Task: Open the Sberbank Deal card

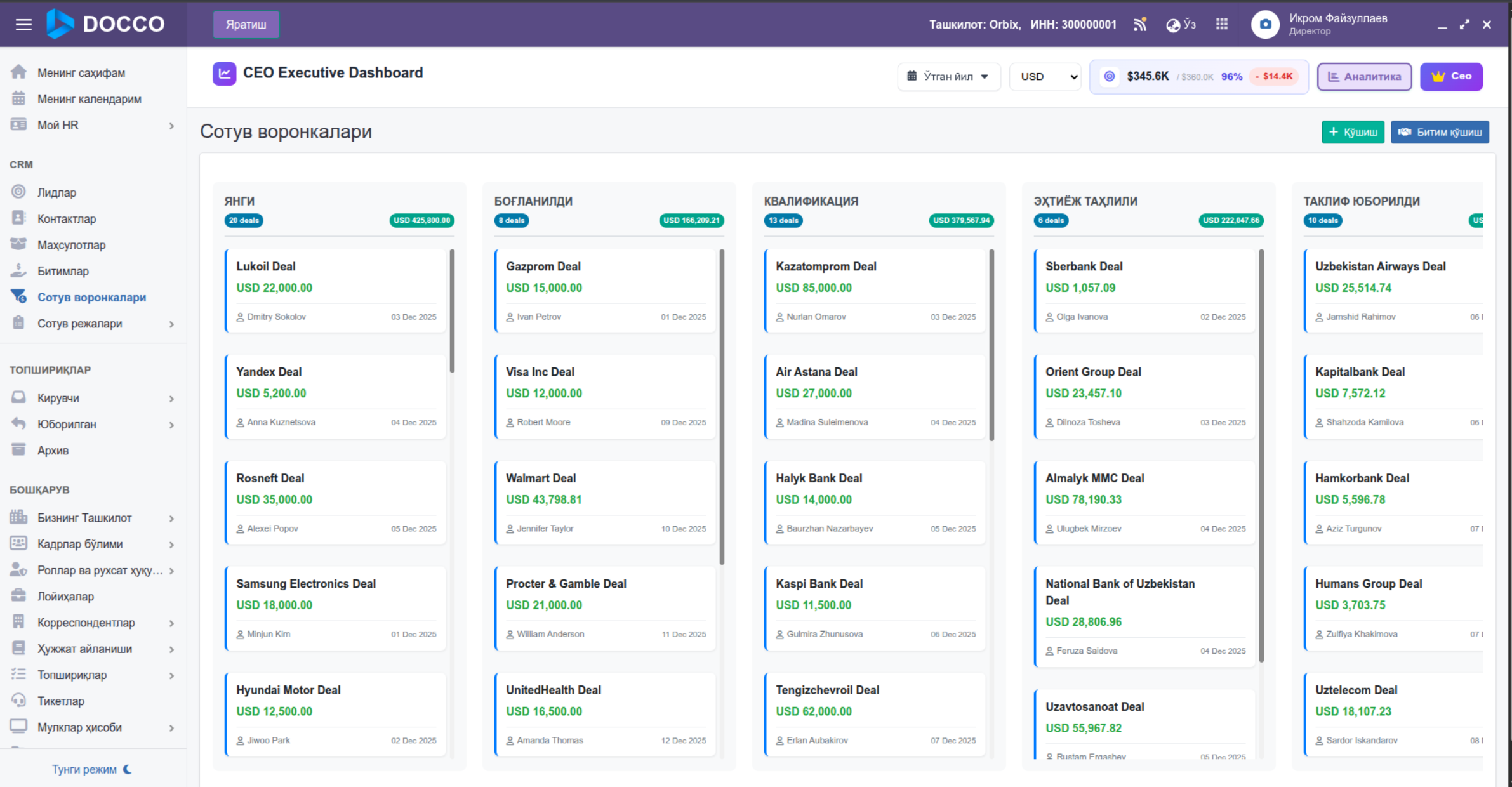Action: 1144,290
